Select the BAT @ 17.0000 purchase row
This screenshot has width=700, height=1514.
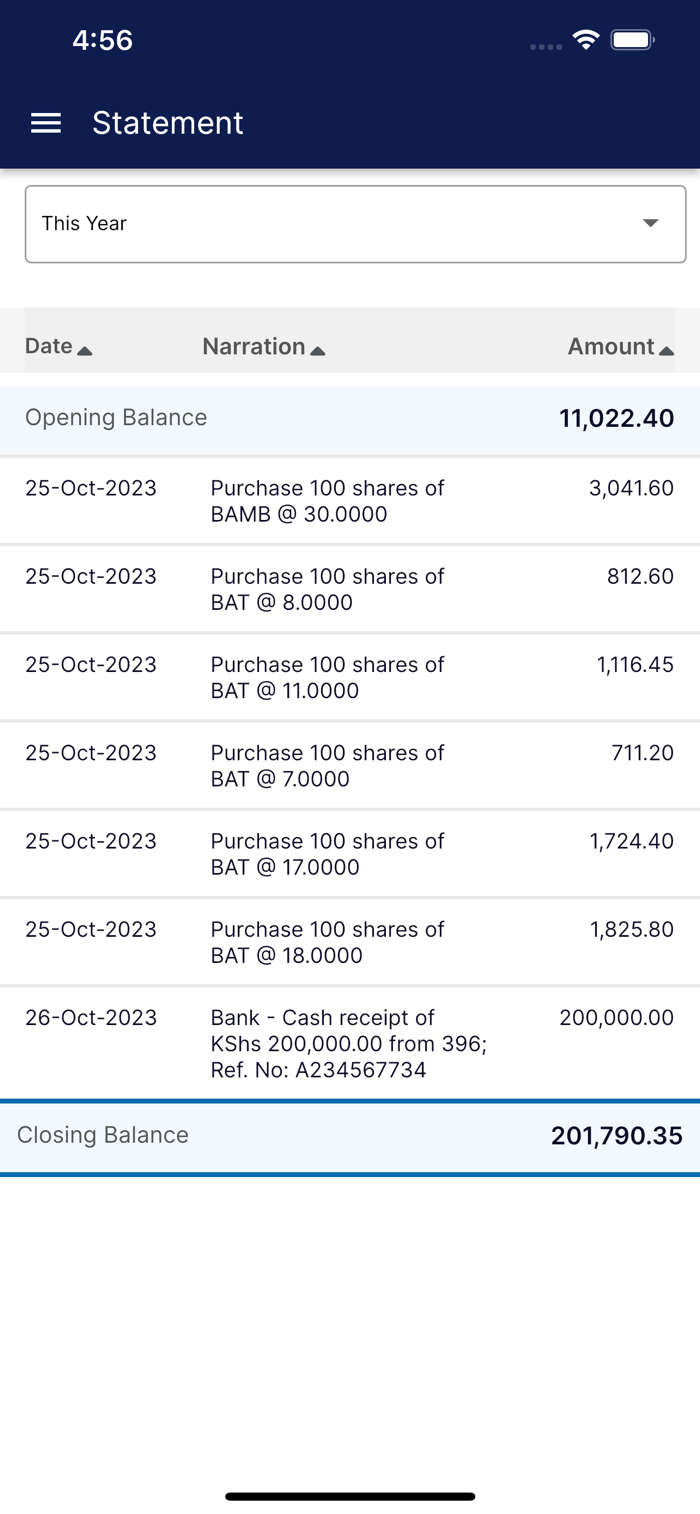[x=350, y=853]
